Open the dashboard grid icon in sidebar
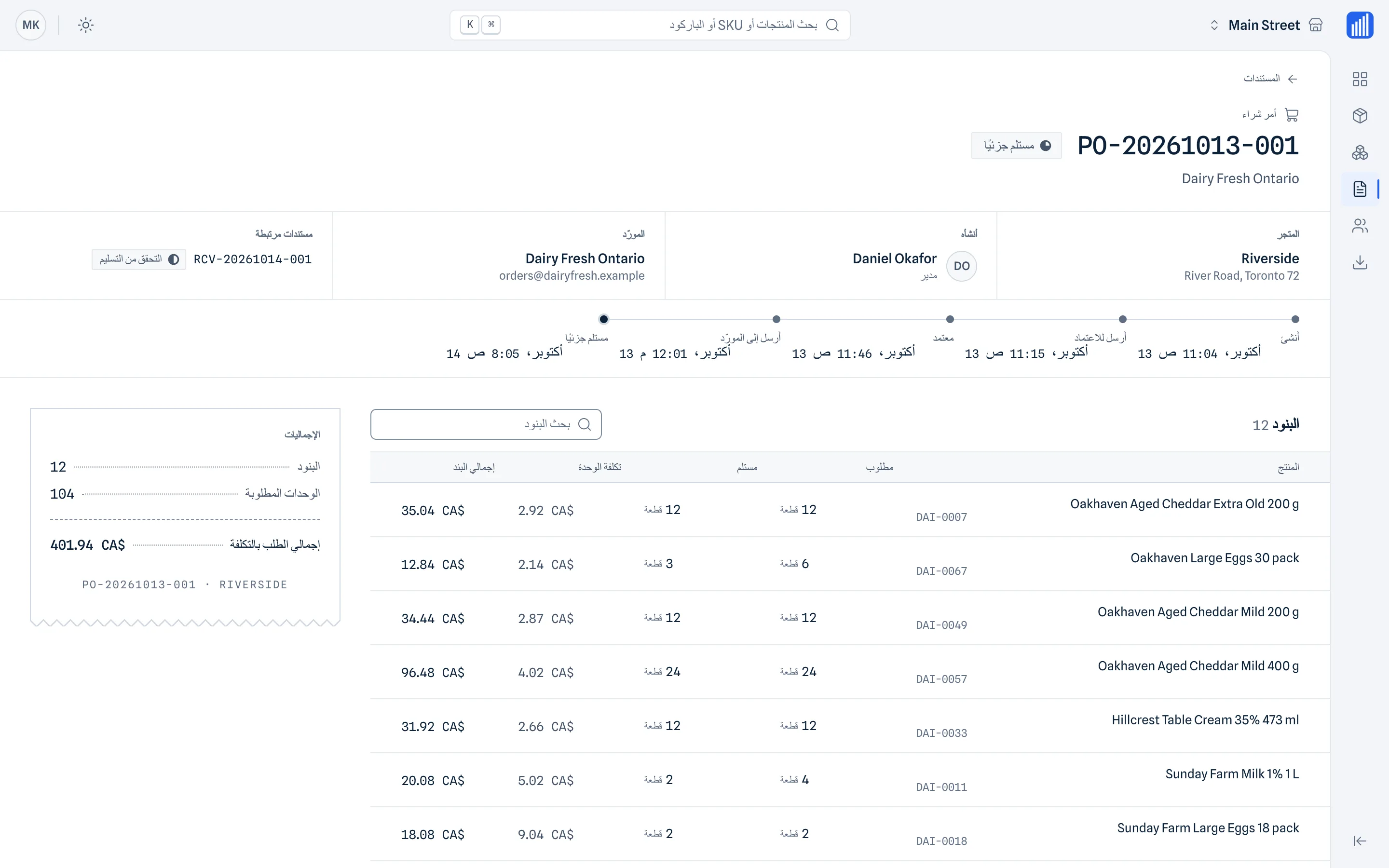The width and height of the screenshot is (1389, 868). point(1360,79)
